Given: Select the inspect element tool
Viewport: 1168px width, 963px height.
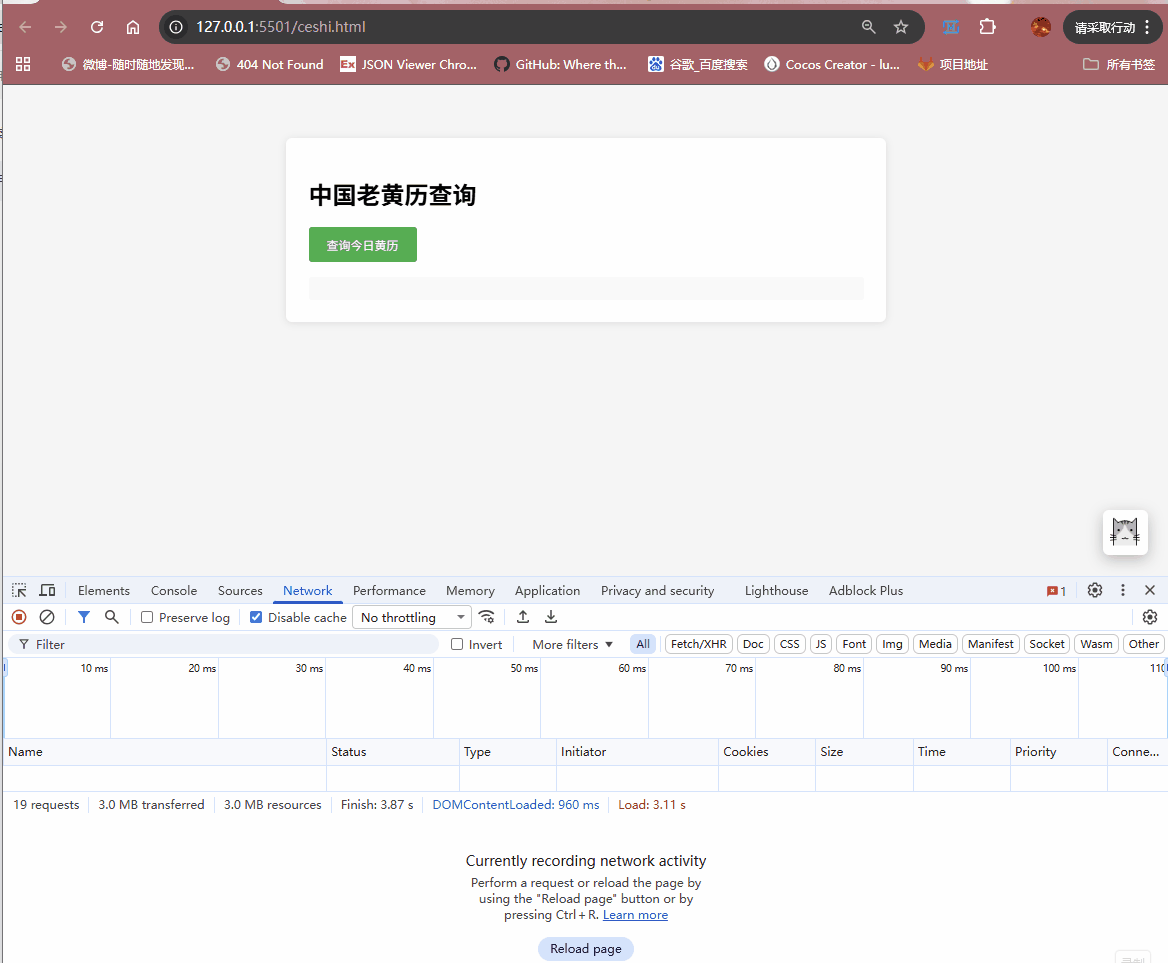Looking at the screenshot, I should (18, 590).
